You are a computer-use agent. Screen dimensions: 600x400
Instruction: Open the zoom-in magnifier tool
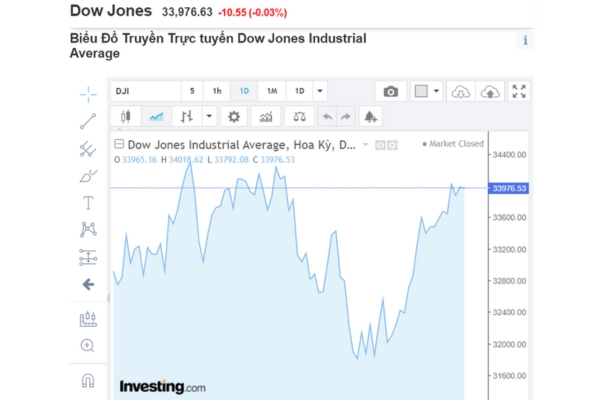tap(88, 346)
